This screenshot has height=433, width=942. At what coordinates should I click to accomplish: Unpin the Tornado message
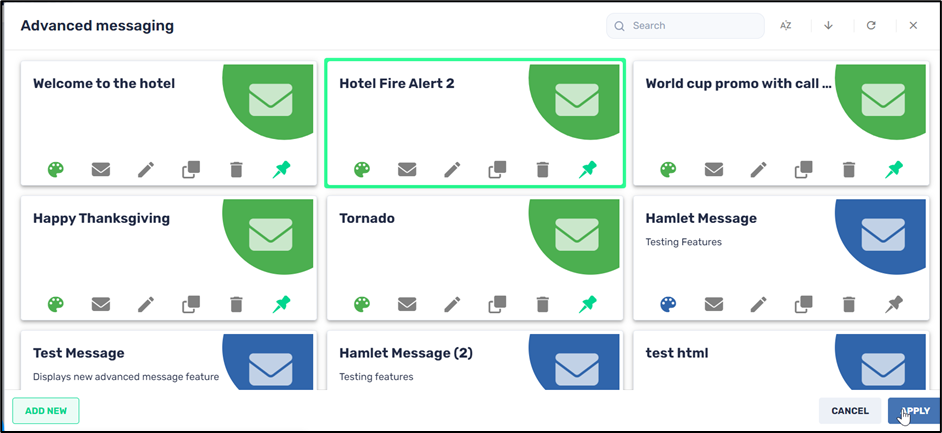point(588,304)
